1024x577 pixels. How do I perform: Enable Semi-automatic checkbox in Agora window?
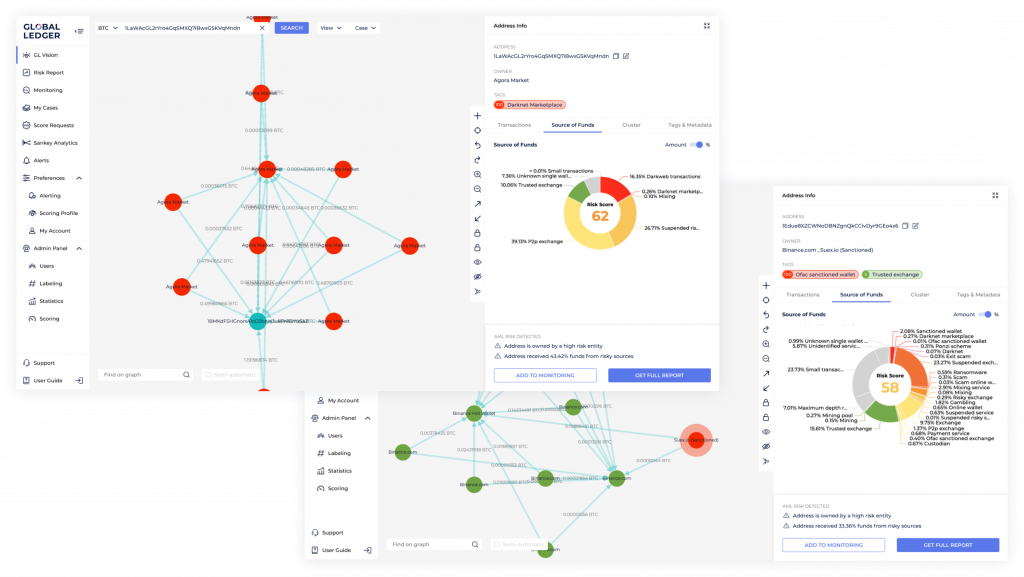[208, 375]
